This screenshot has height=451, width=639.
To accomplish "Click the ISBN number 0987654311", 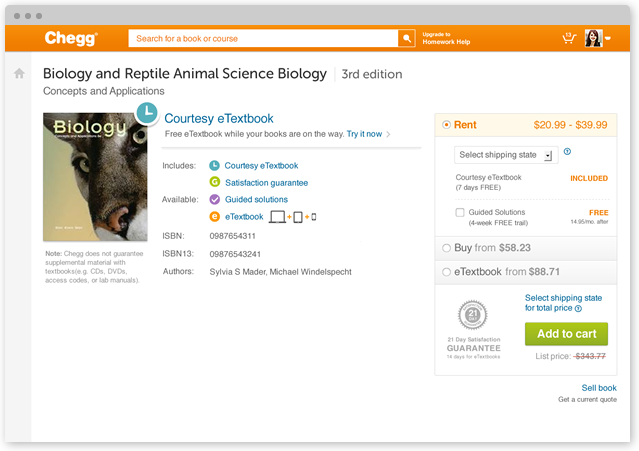I will click(232, 236).
